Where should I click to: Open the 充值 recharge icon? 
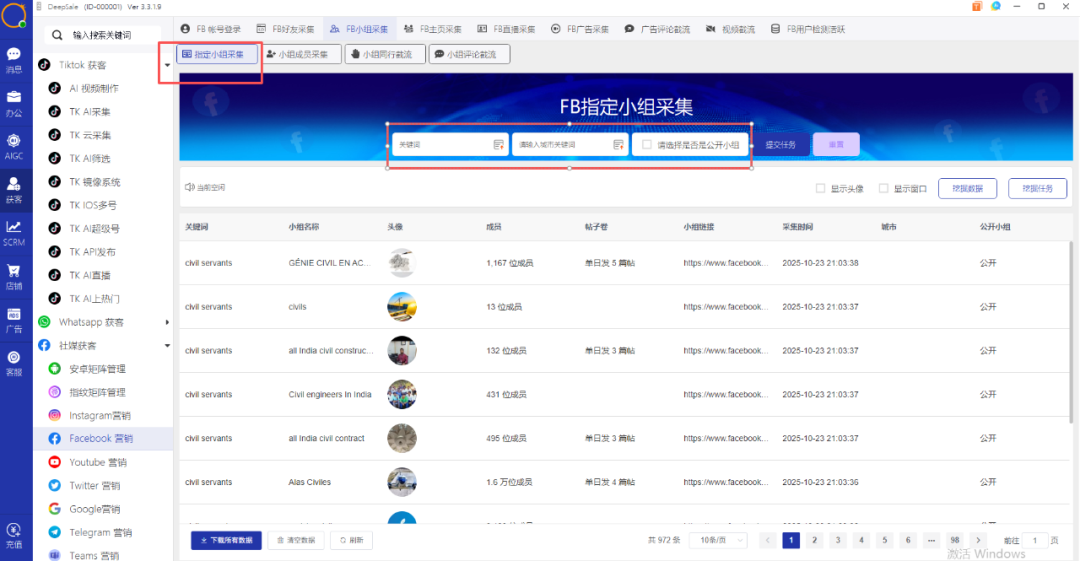[x=14, y=536]
